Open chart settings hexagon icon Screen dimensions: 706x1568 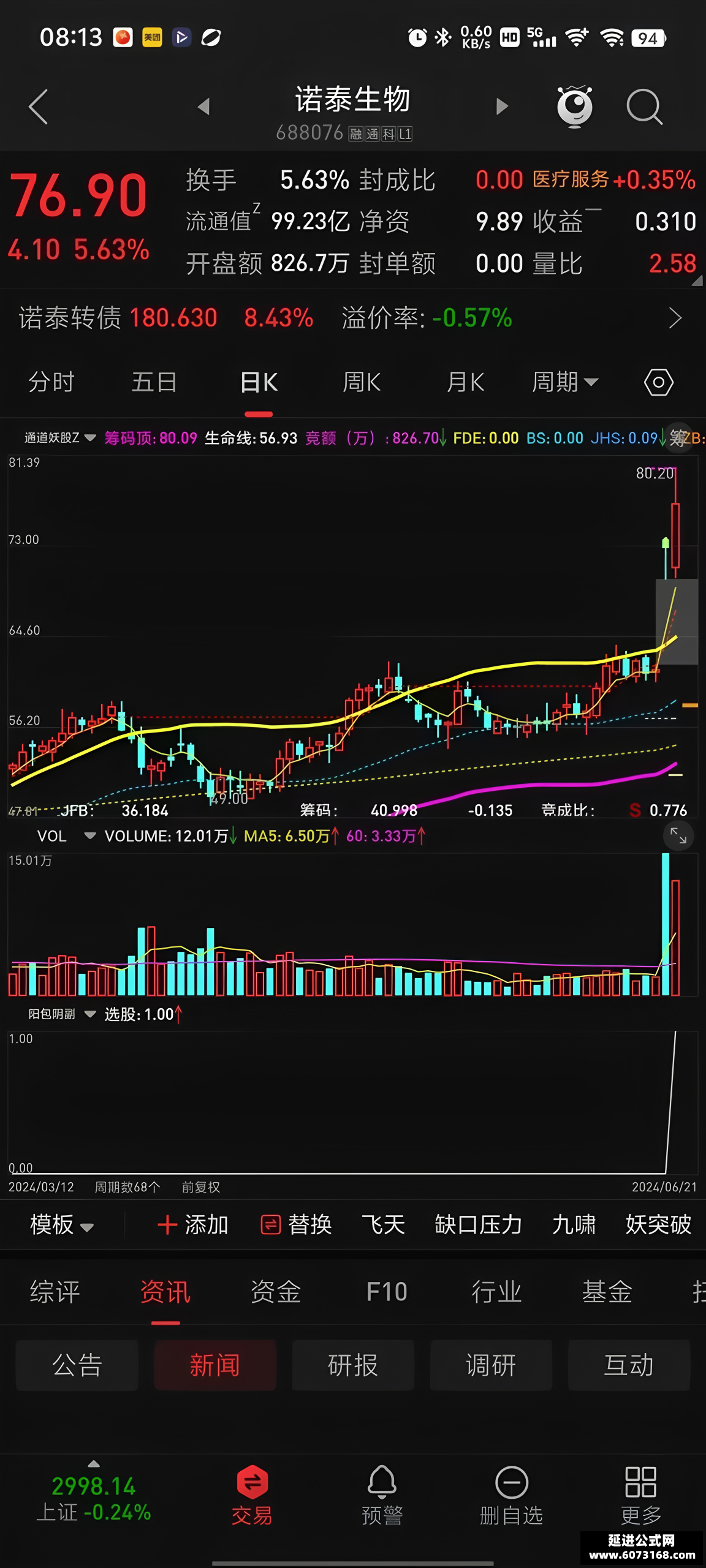tap(659, 382)
